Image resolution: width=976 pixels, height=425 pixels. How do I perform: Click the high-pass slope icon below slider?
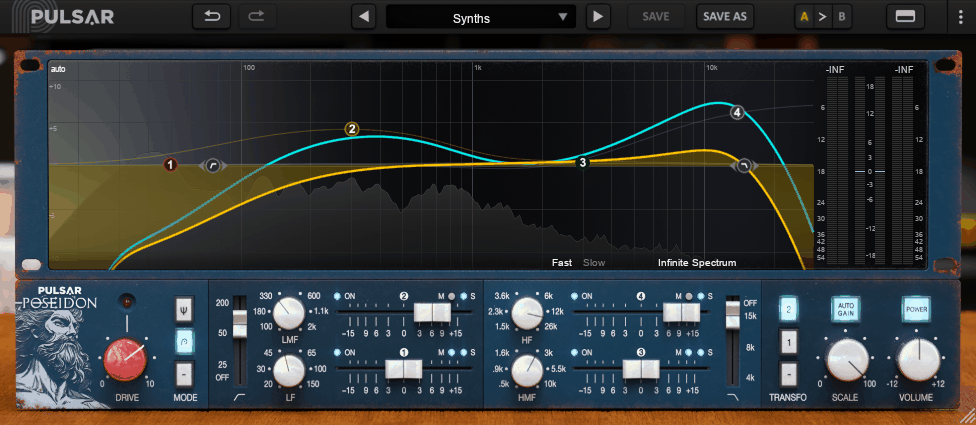pos(240,398)
